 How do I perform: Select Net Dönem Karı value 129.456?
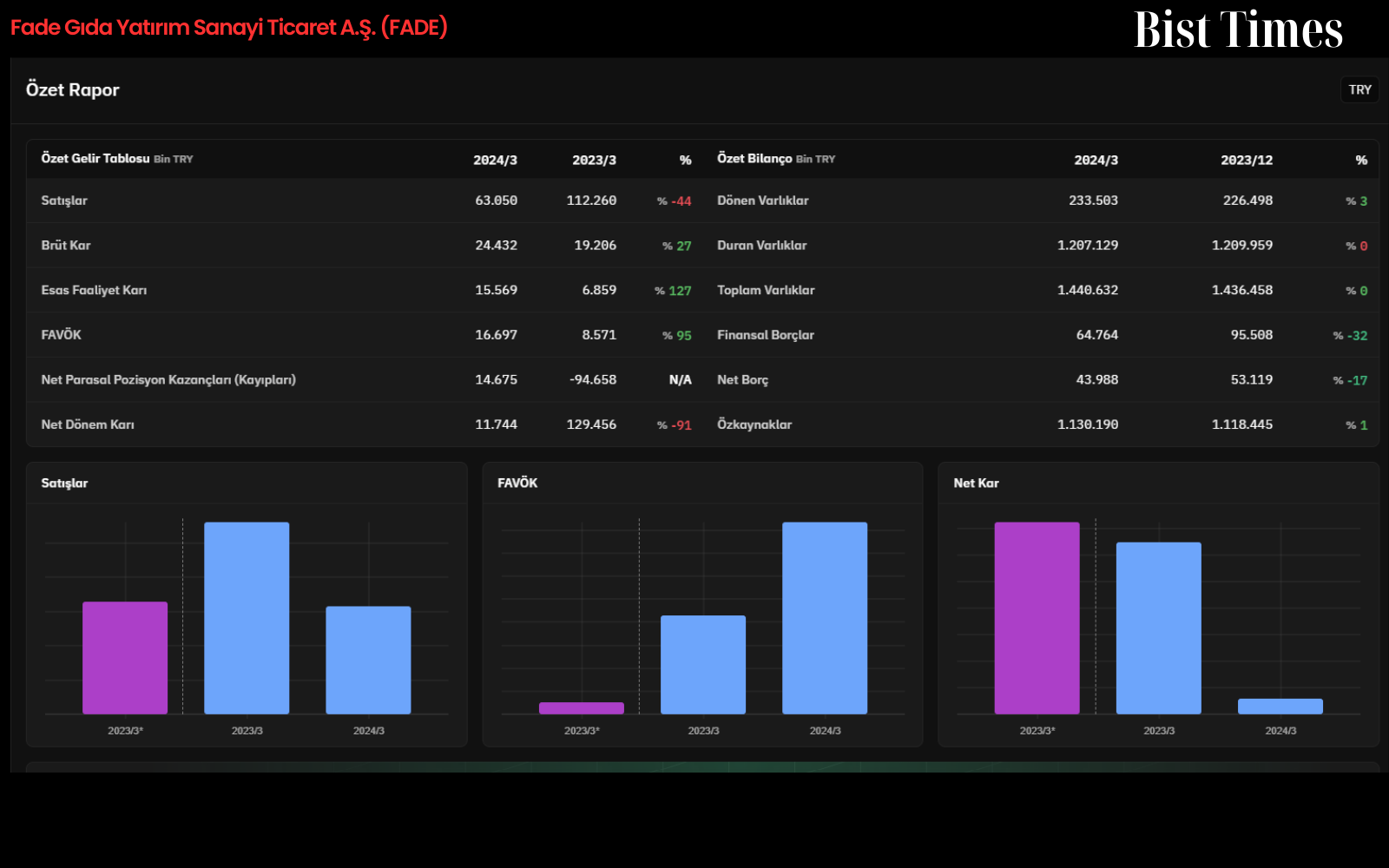click(591, 425)
